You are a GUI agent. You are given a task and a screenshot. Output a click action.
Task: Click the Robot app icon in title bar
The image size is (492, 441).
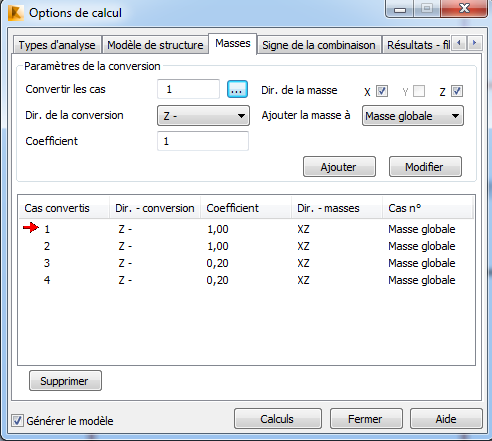(15, 13)
